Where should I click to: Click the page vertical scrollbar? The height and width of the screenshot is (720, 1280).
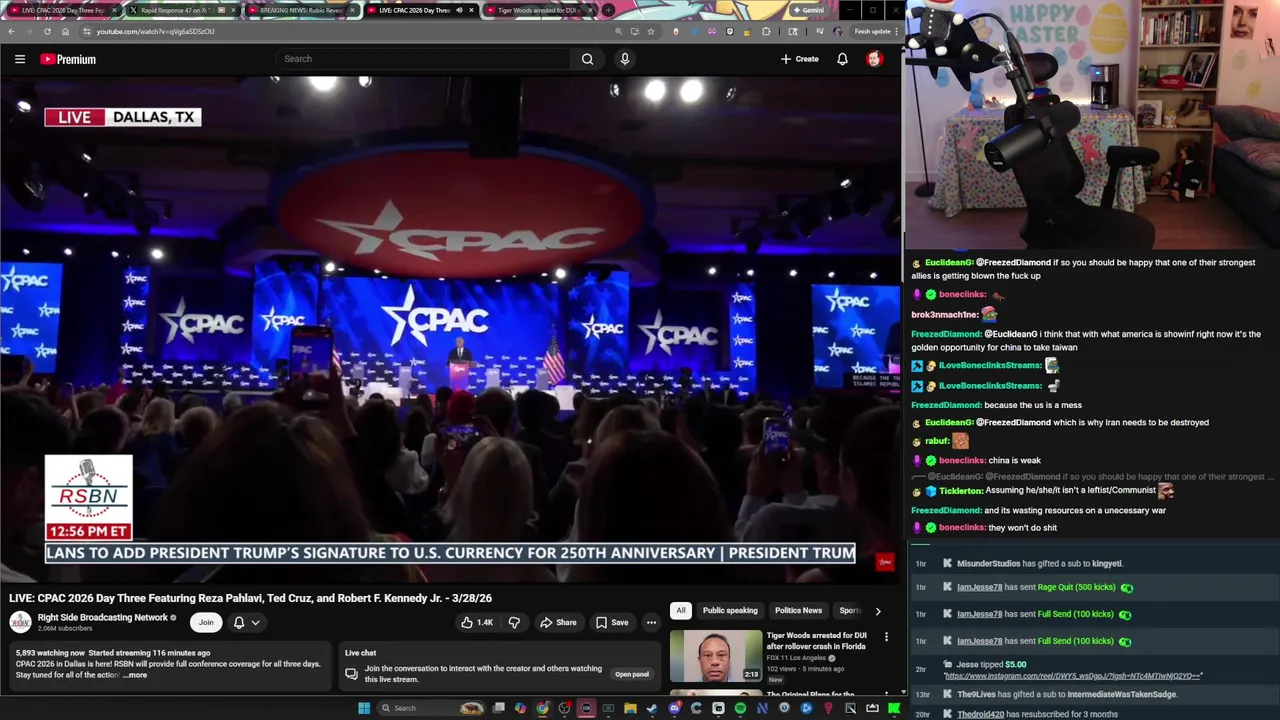click(904, 370)
